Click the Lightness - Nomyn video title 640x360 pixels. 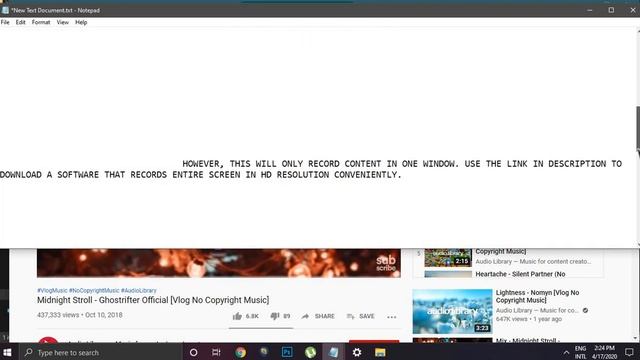537,296
